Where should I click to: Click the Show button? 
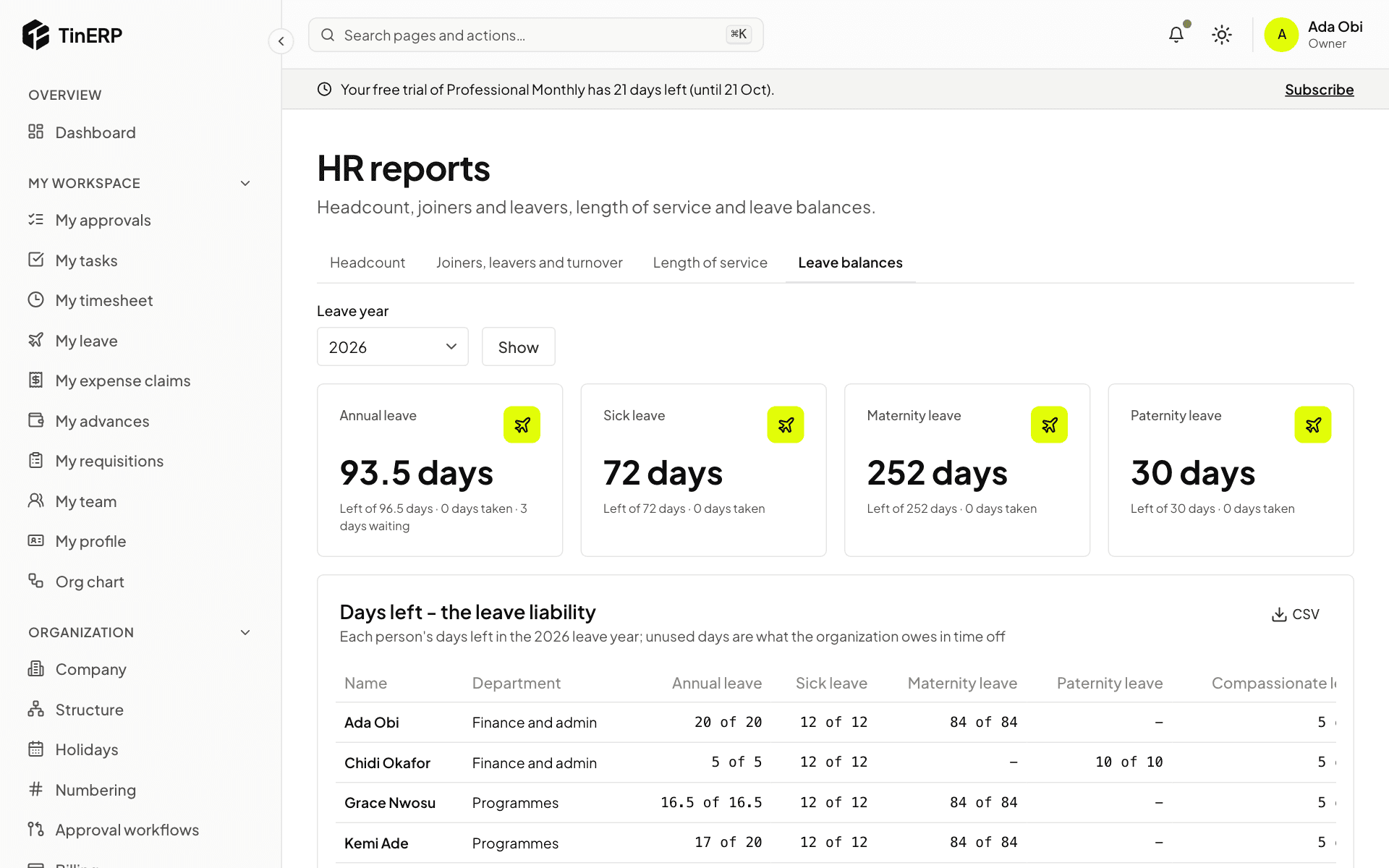point(519,346)
